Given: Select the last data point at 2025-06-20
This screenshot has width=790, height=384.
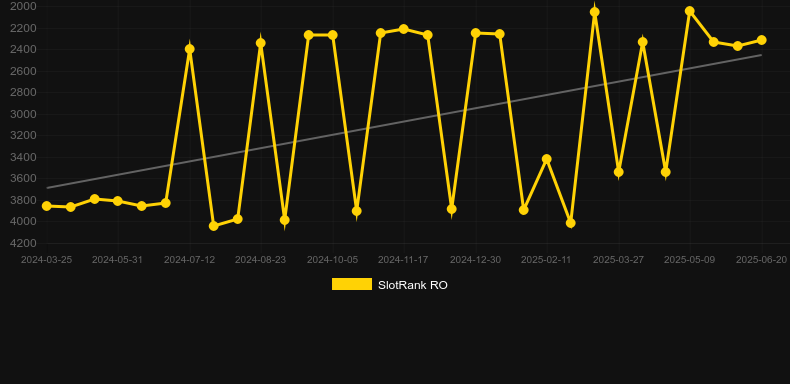Looking at the screenshot, I should coord(761,40).
